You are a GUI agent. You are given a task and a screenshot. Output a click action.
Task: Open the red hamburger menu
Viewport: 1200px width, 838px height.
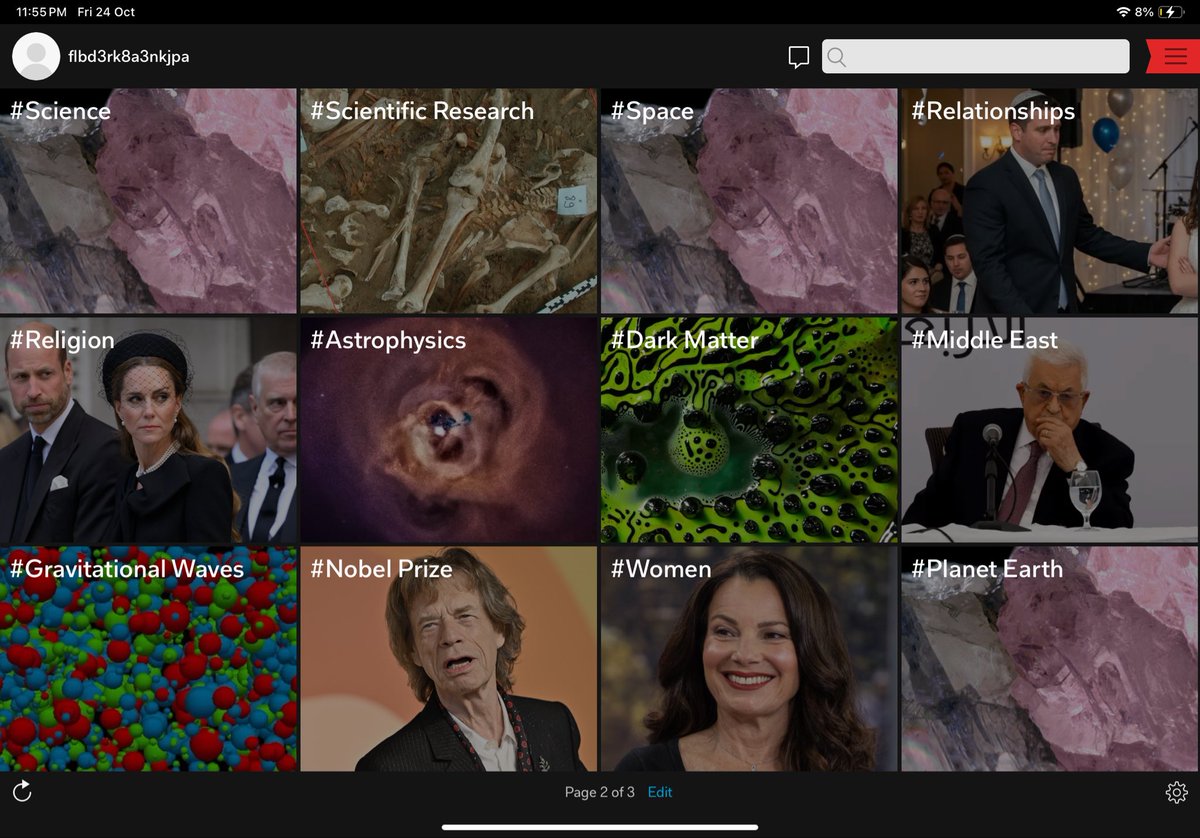click(1174, 56)
